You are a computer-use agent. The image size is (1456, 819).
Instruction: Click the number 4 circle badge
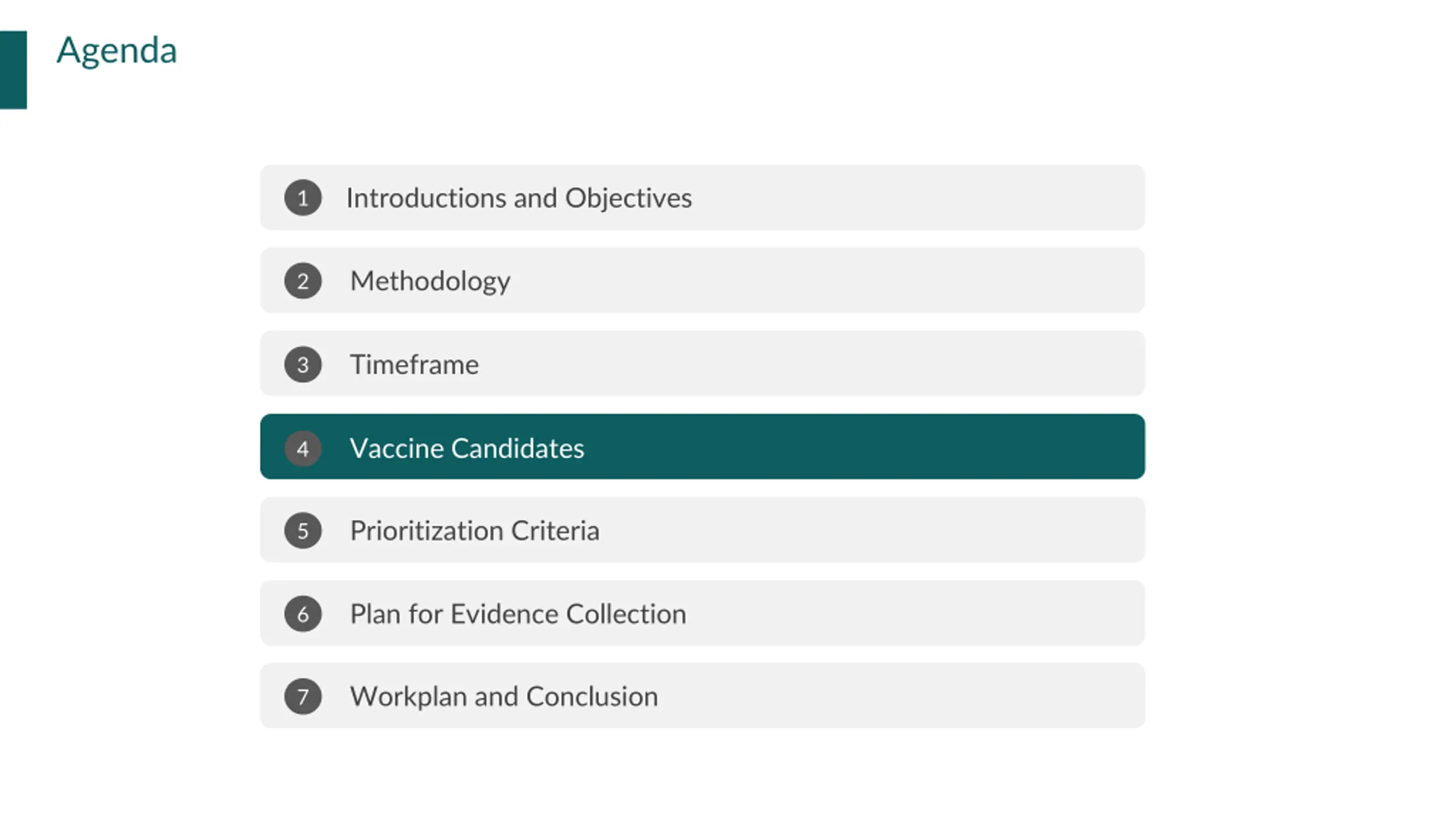[x=303, y=448]
